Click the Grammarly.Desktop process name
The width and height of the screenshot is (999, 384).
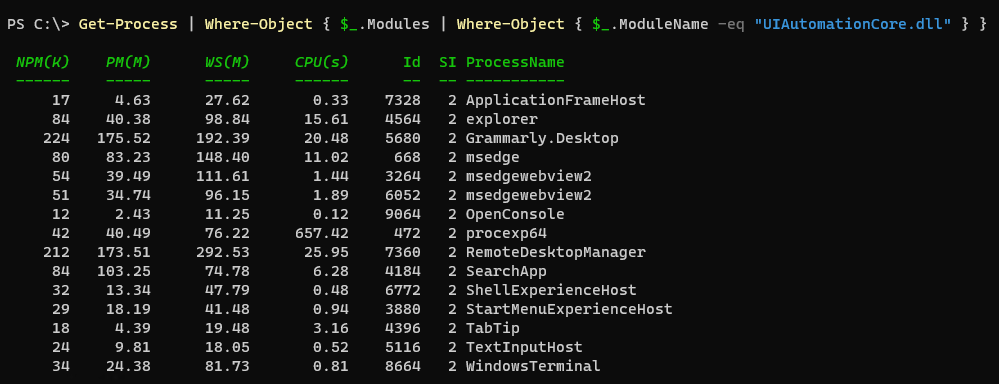(x=542, y=138)
